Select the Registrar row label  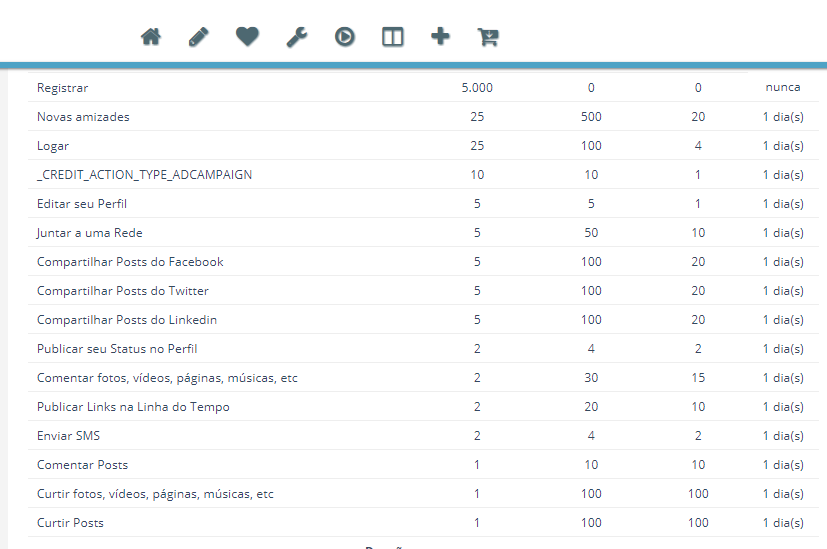click(x=62, y=88)
